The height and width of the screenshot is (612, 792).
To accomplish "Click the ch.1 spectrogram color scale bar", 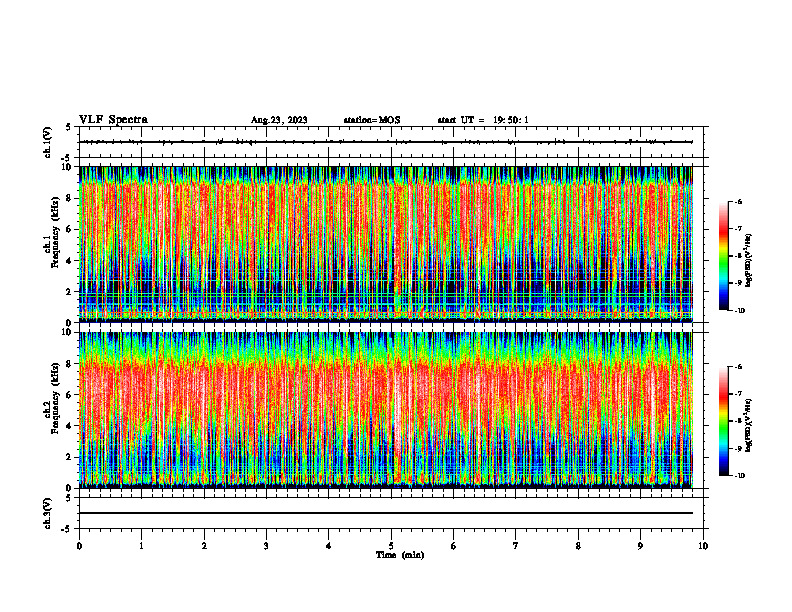I will coord(724,256).
